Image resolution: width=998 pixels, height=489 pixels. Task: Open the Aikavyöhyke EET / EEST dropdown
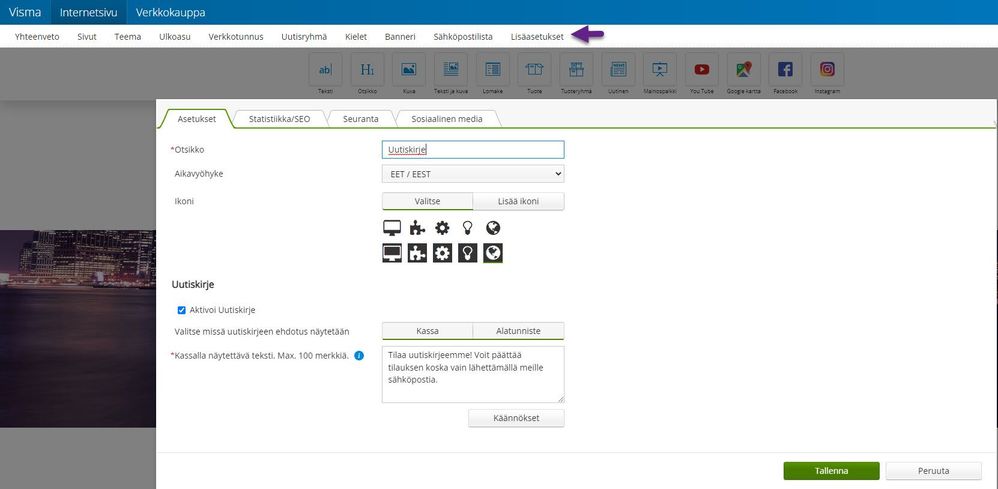(x=473, y=174)
